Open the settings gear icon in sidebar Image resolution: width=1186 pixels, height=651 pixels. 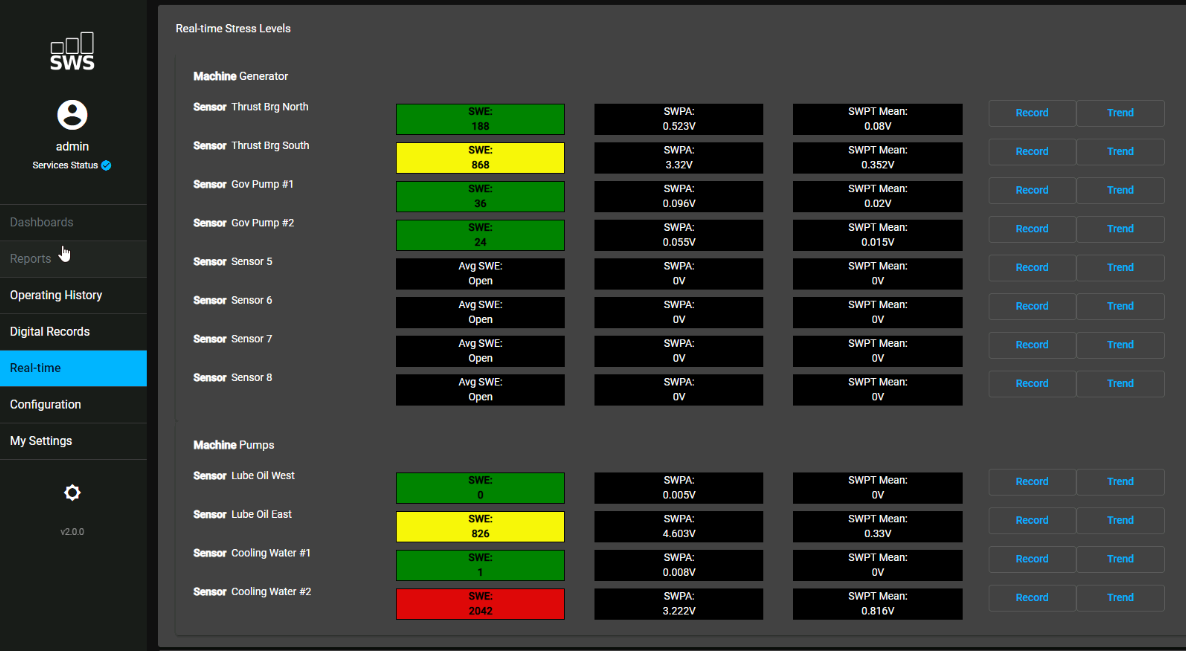72,492
